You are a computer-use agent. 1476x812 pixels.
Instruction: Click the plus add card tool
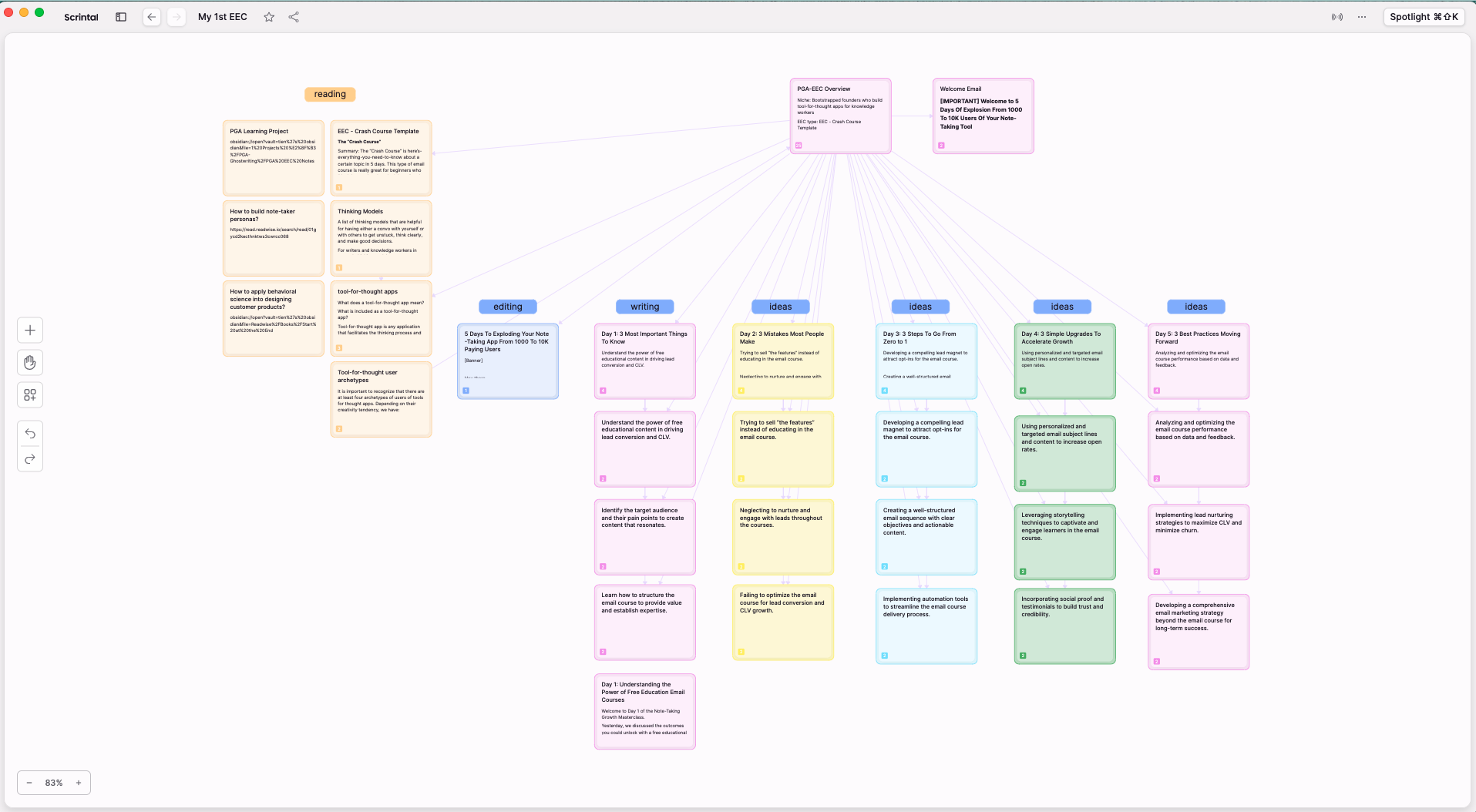(x=30, y=331)
